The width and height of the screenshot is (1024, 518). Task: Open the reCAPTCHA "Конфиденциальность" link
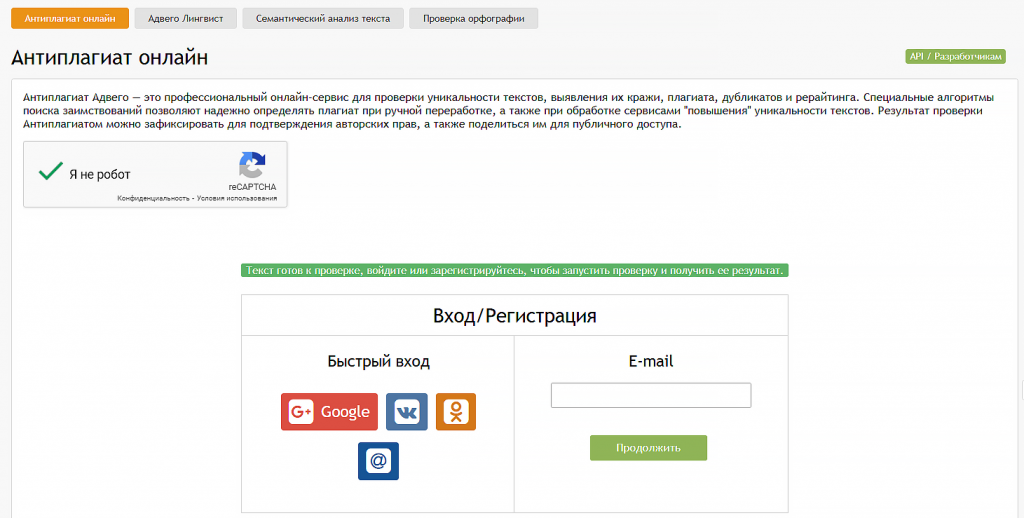pos(155,198)
